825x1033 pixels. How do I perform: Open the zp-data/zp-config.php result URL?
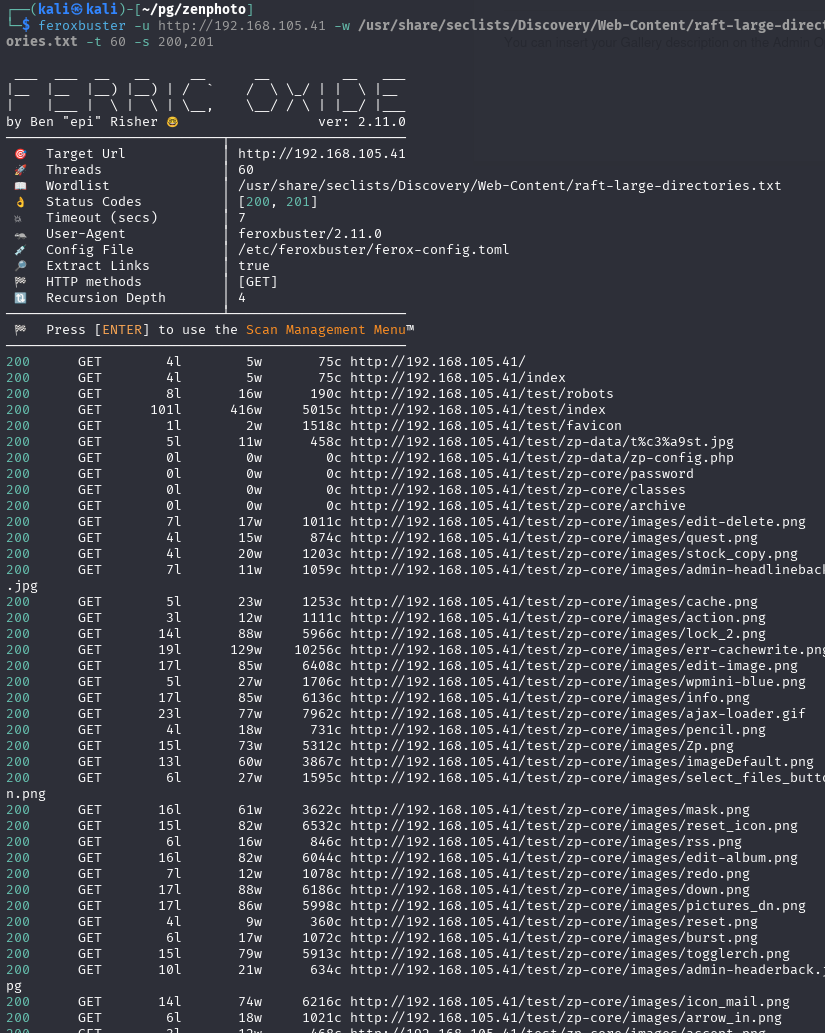click(542, 458)
